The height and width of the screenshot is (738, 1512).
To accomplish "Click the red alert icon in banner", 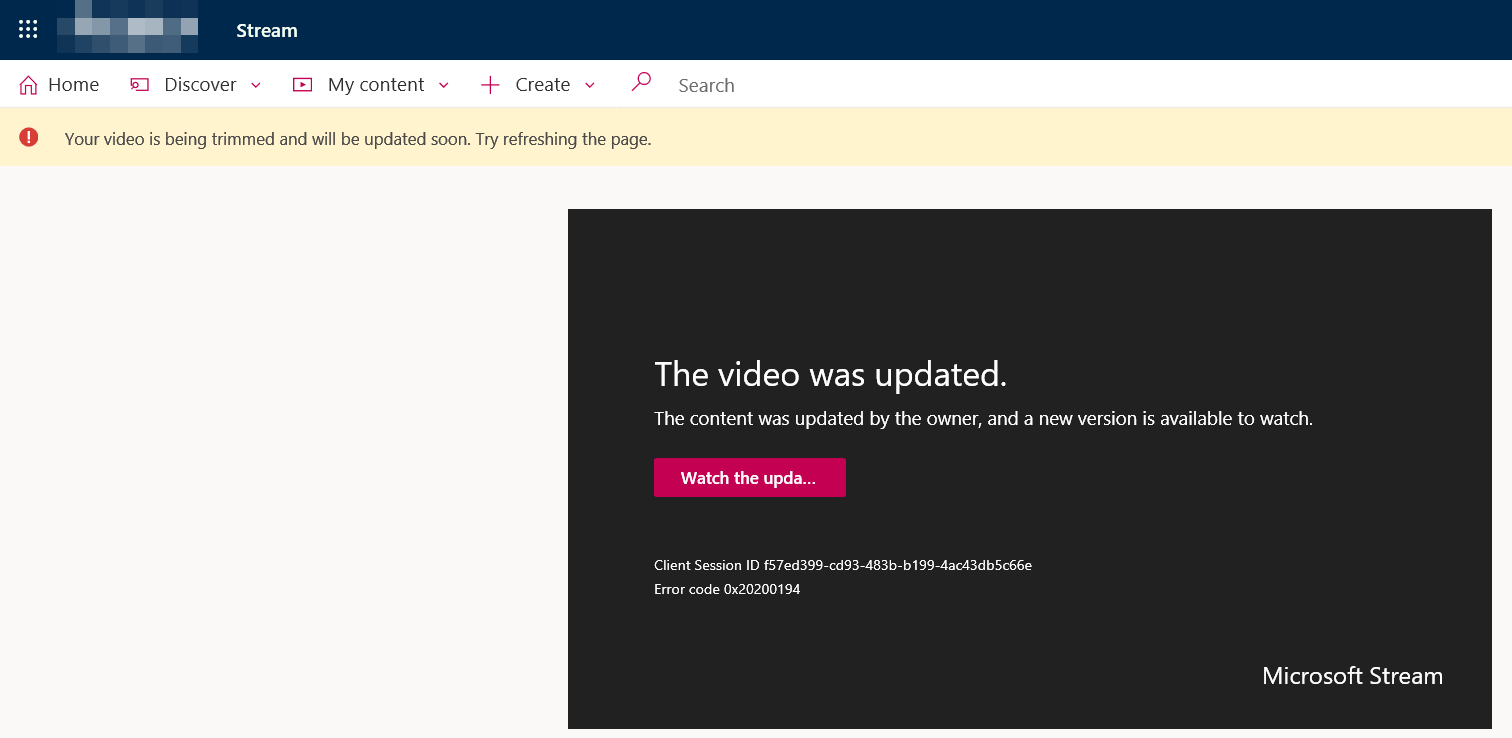I will pos(28,137).
